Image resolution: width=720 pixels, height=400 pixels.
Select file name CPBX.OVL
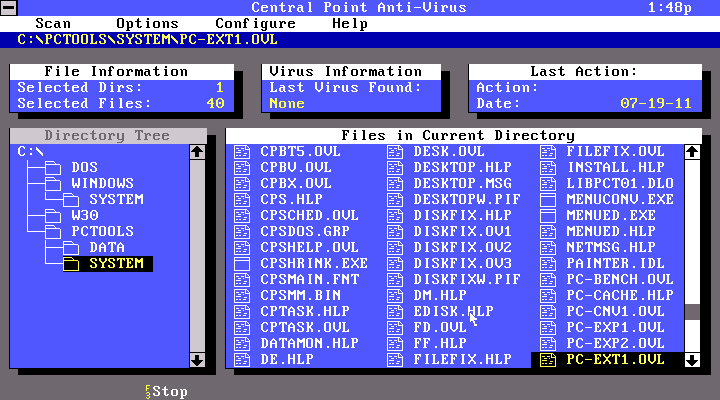pos(296,184)
